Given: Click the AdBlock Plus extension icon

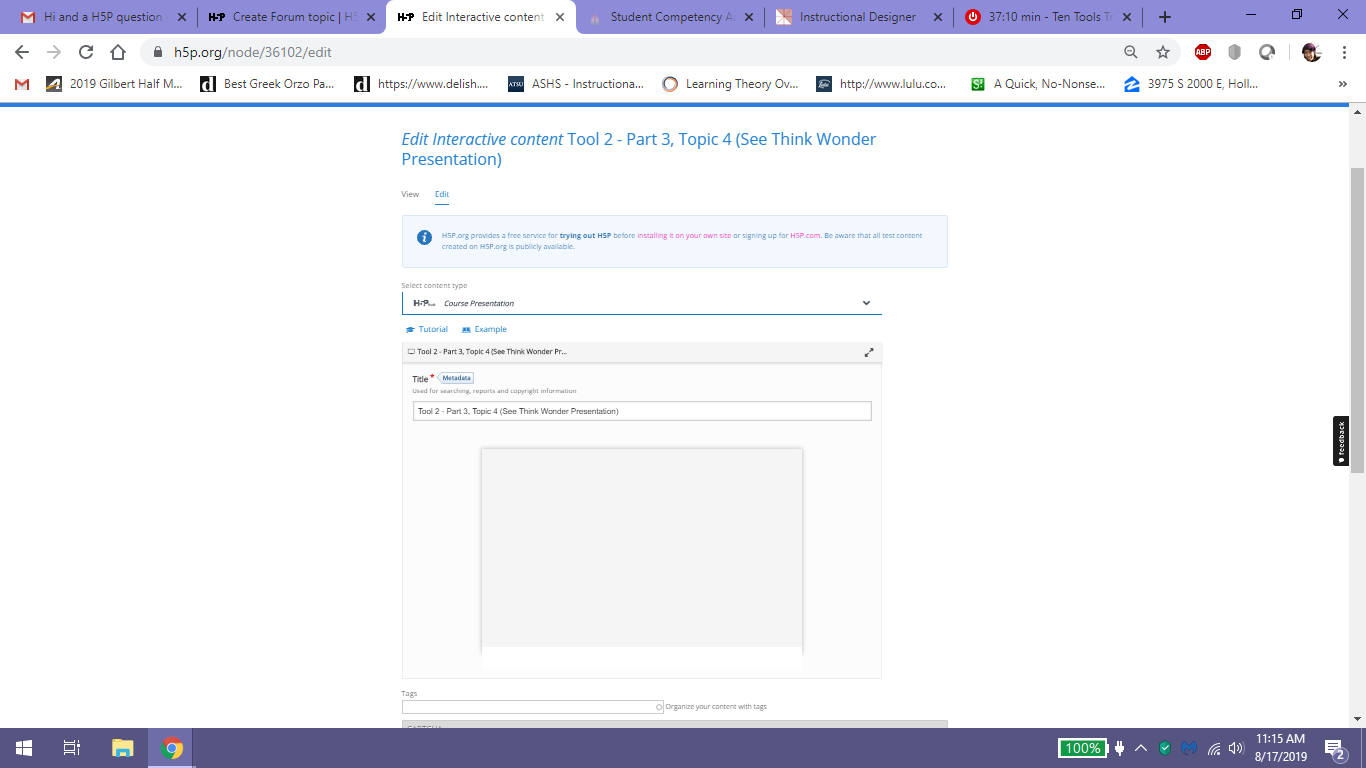Looking at the screenshot, I should pos(1201,51).
